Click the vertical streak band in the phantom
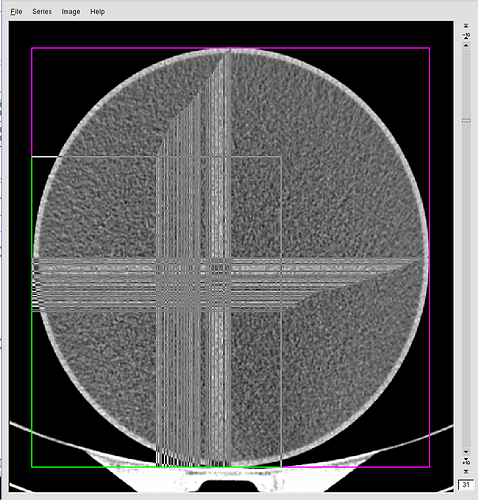478x500 pixels. coord(193,260)
